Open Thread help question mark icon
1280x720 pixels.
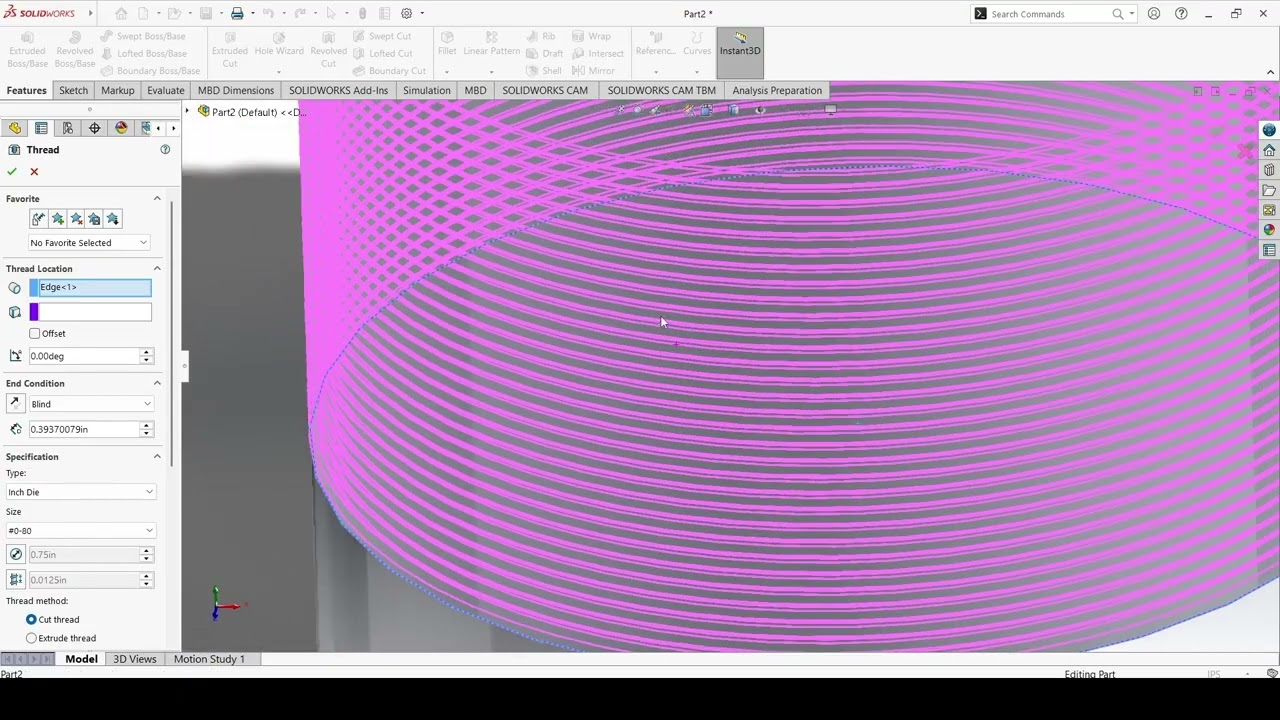tap(165, 150)
